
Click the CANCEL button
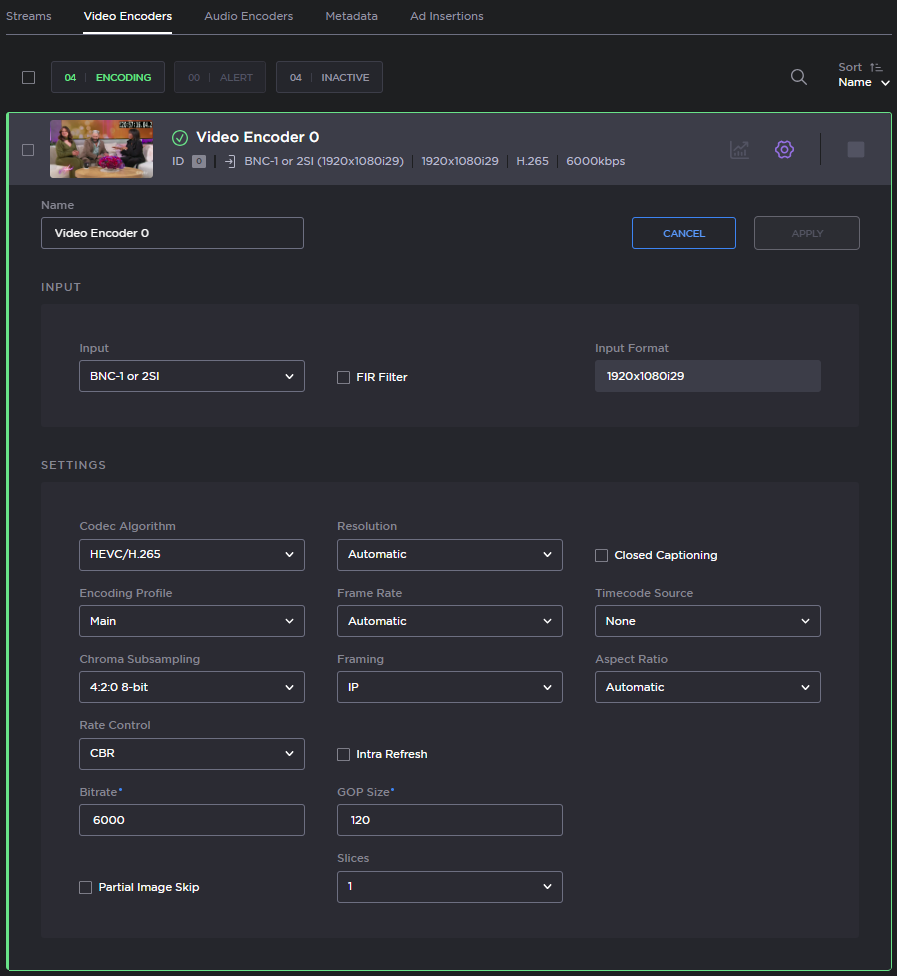point(683,233)
